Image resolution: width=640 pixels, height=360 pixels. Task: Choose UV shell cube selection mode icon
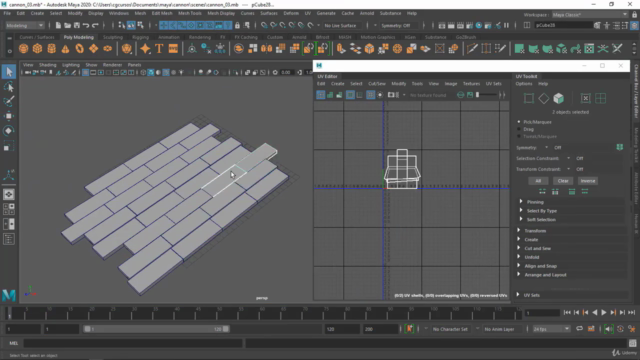(x=558, y=98)
